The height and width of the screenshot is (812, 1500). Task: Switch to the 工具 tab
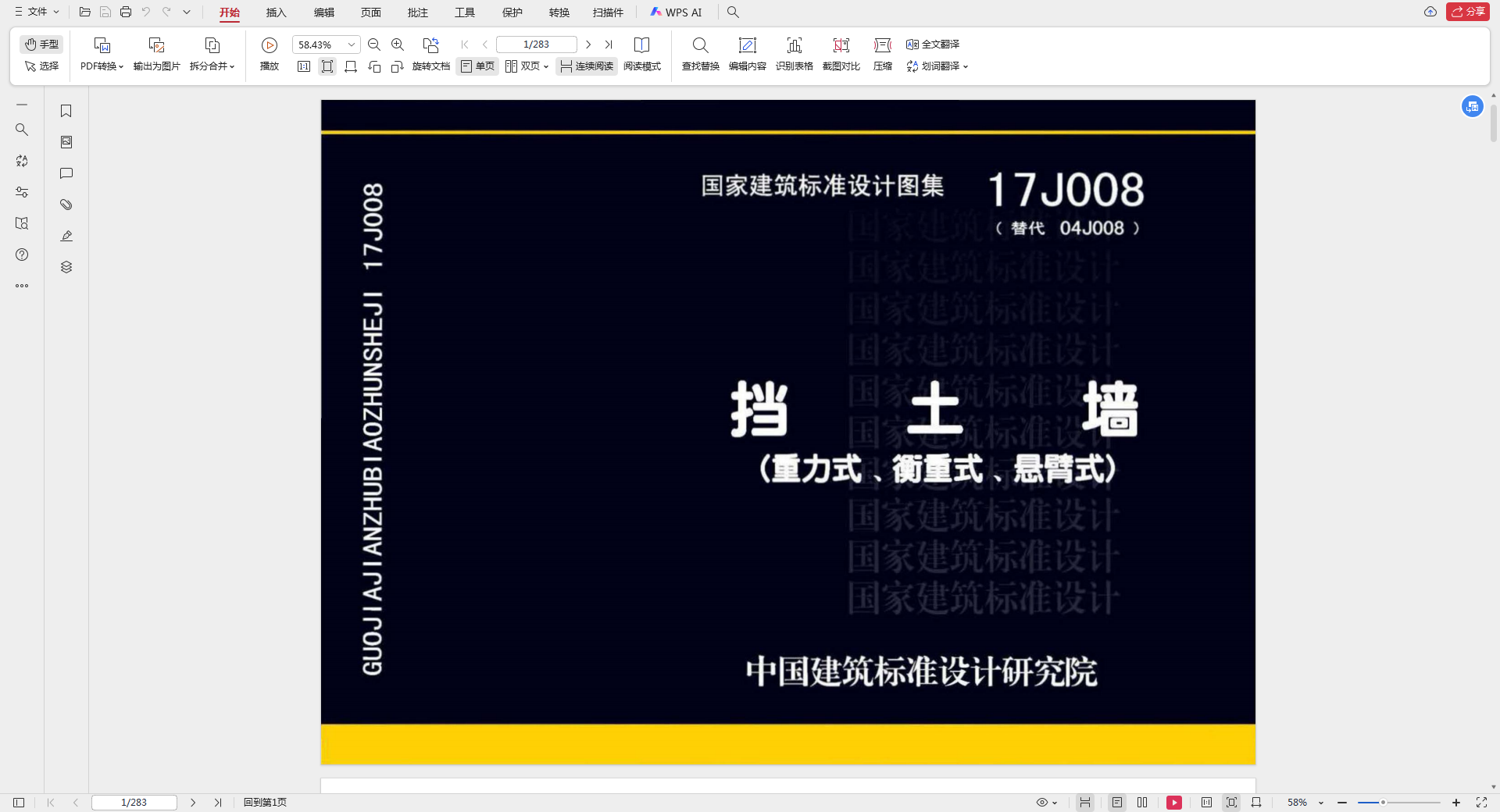465,12
